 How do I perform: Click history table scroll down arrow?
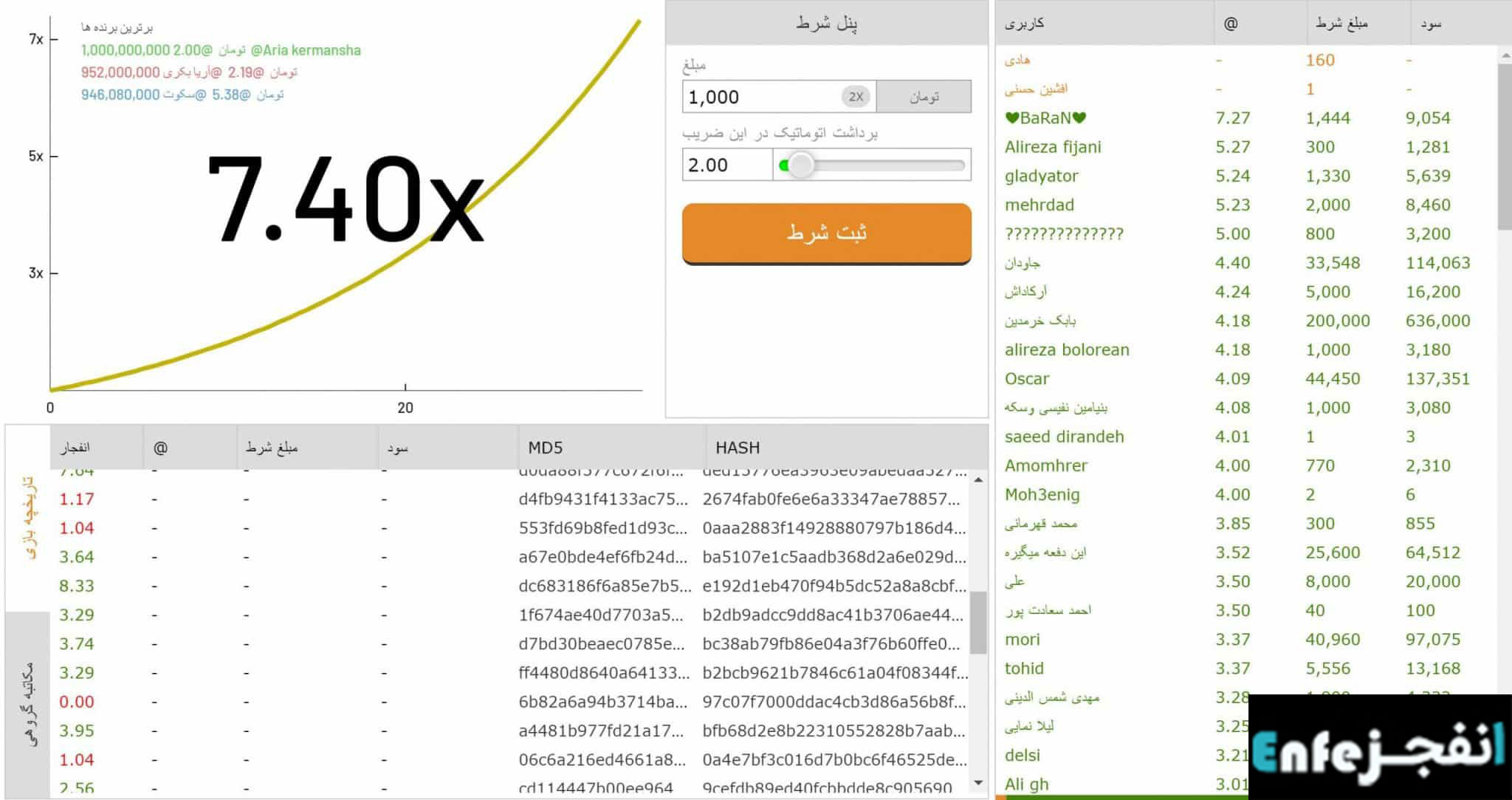tap(978, 783)
